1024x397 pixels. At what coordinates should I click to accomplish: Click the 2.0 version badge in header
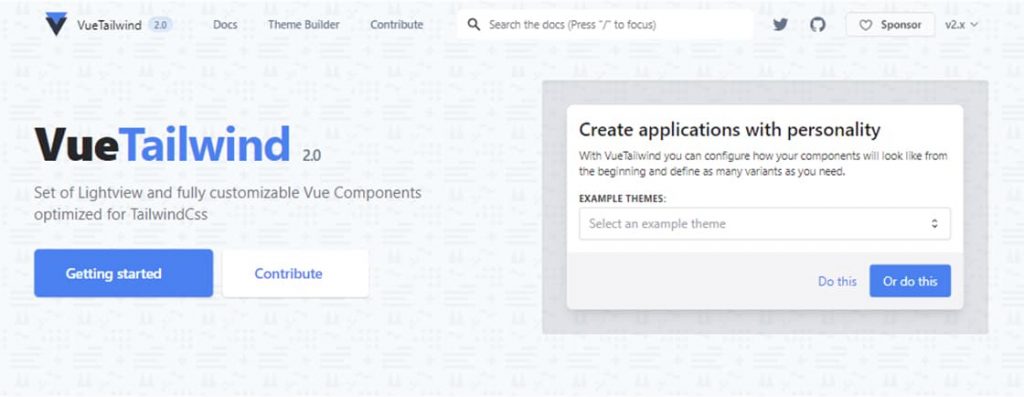160,25
